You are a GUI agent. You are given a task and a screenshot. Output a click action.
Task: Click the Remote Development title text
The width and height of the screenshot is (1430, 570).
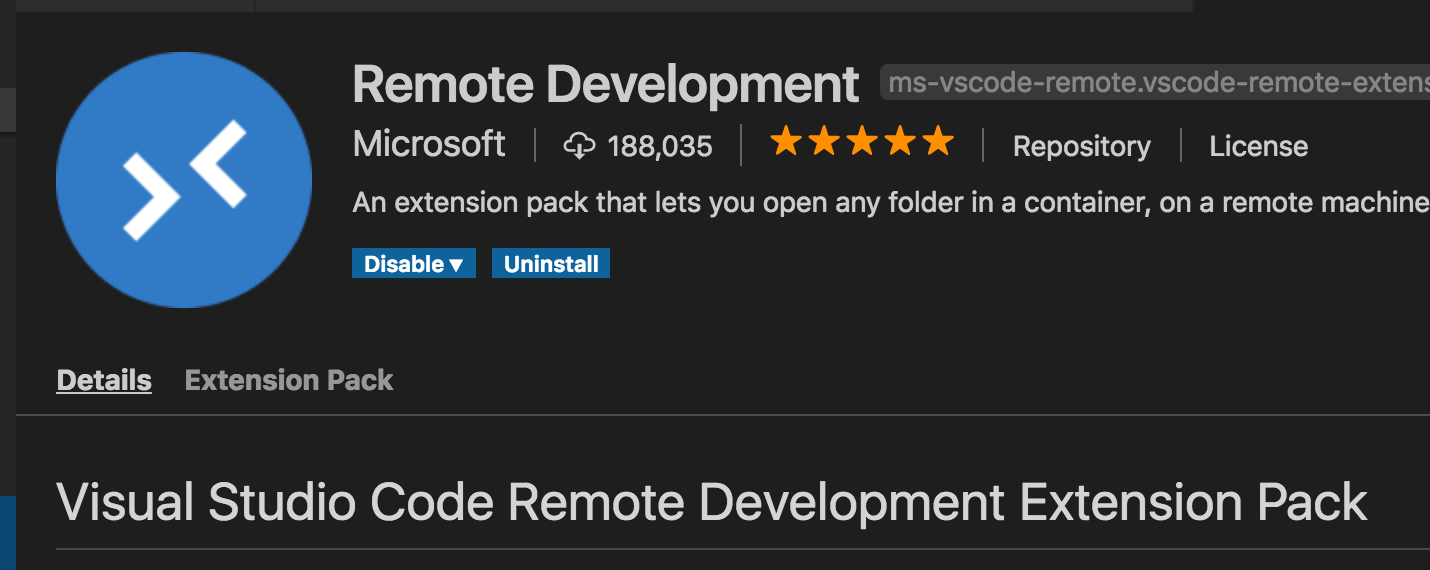pos(605,85)
